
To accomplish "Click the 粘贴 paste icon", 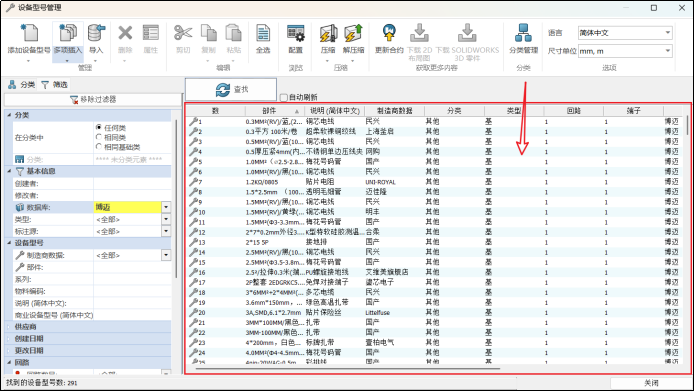I will coord(234,33).
